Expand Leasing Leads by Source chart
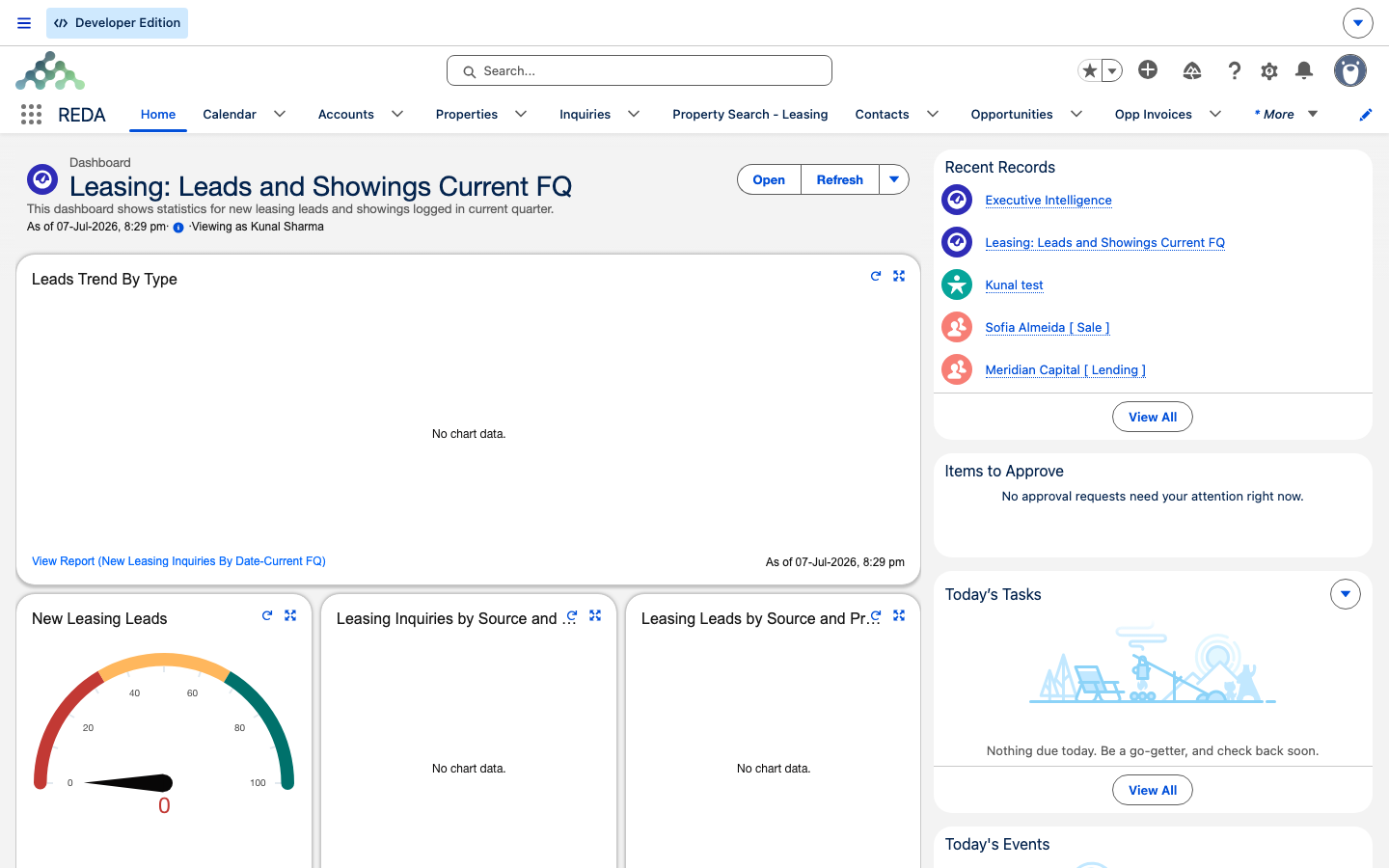The image size is (1389, 868). (x=899, y=615)
